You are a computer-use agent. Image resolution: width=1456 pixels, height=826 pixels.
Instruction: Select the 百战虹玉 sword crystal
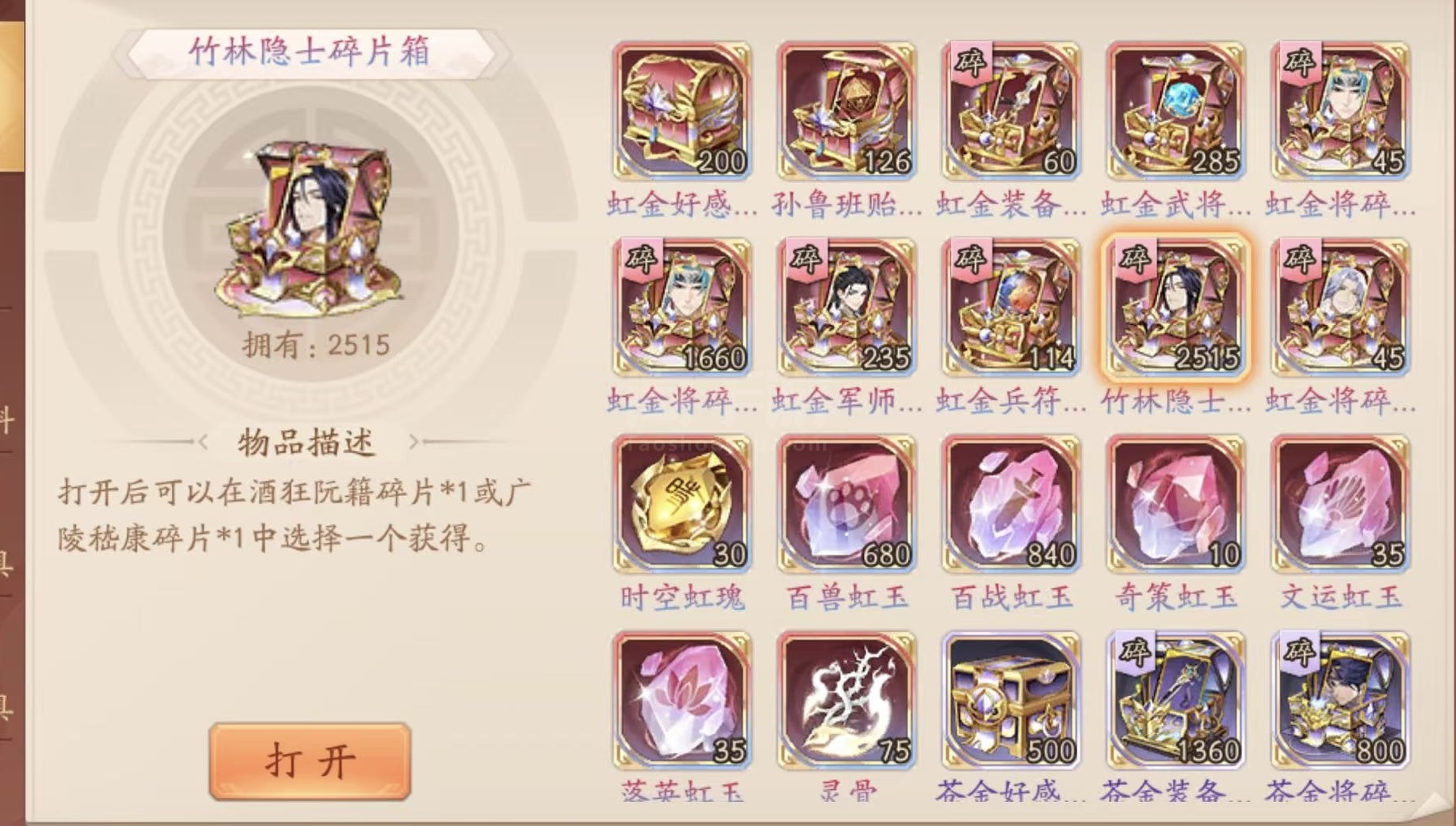[x=1011, y=503]
